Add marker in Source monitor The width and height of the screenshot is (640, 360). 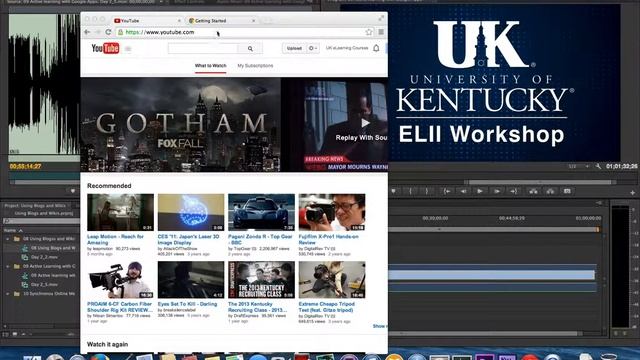73,191
